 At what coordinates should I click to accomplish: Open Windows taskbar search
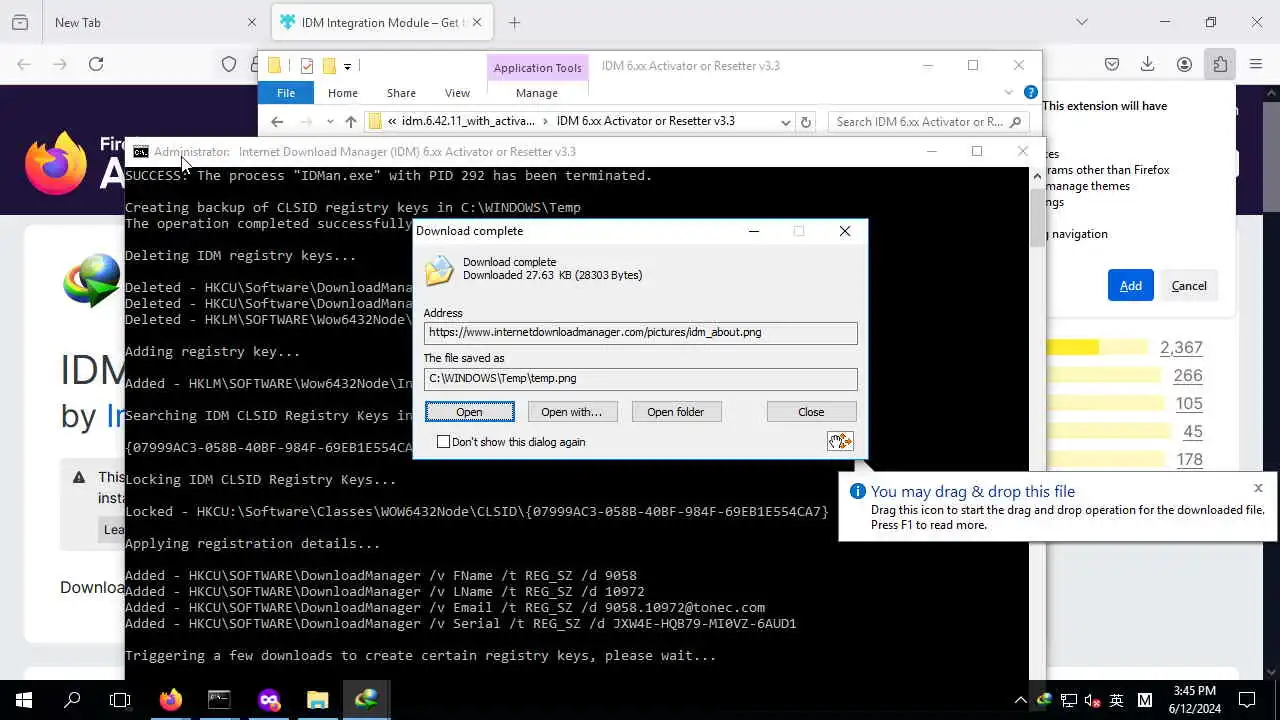coord(72,700)
